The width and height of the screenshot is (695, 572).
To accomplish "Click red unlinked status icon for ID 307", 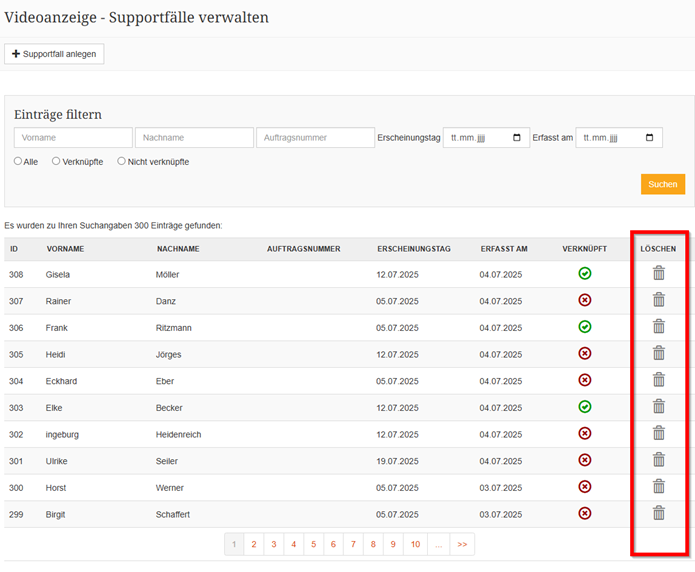I will 585,300.
